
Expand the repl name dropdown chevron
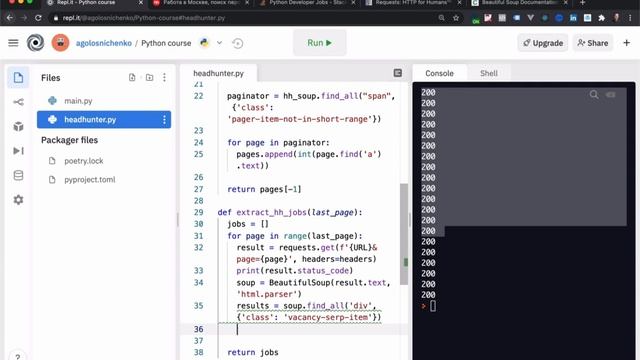[x=219, y=43]
